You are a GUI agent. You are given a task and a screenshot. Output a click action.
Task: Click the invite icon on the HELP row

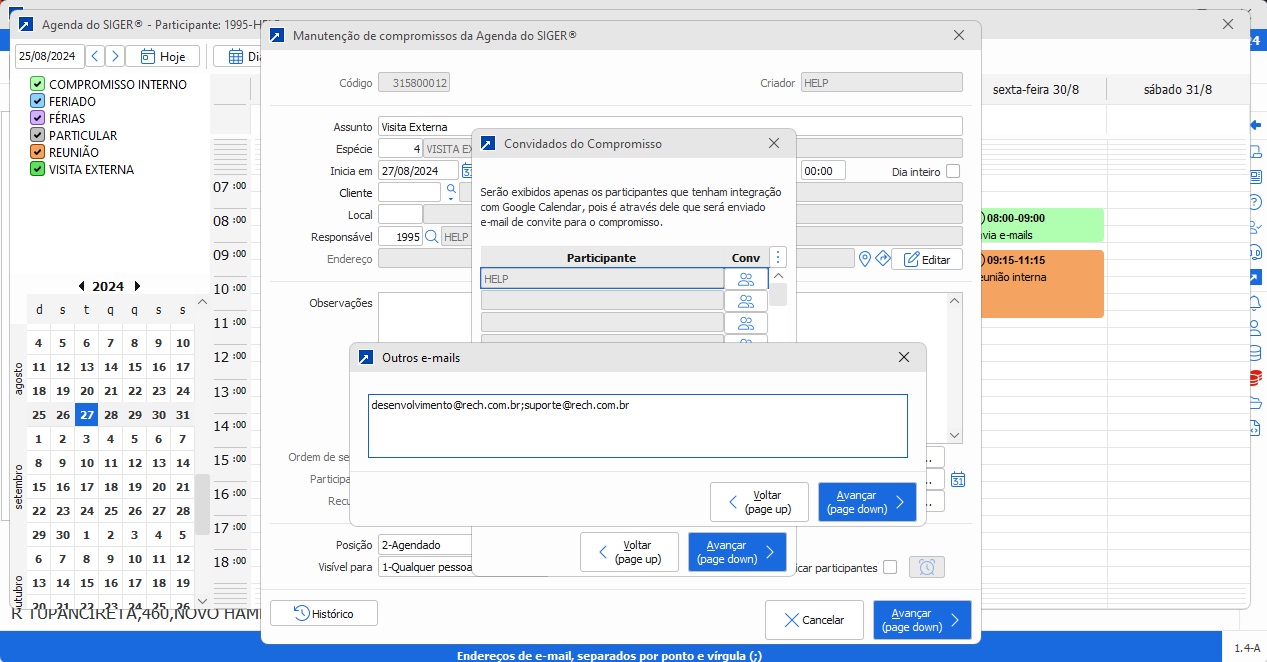coord(746,279)
